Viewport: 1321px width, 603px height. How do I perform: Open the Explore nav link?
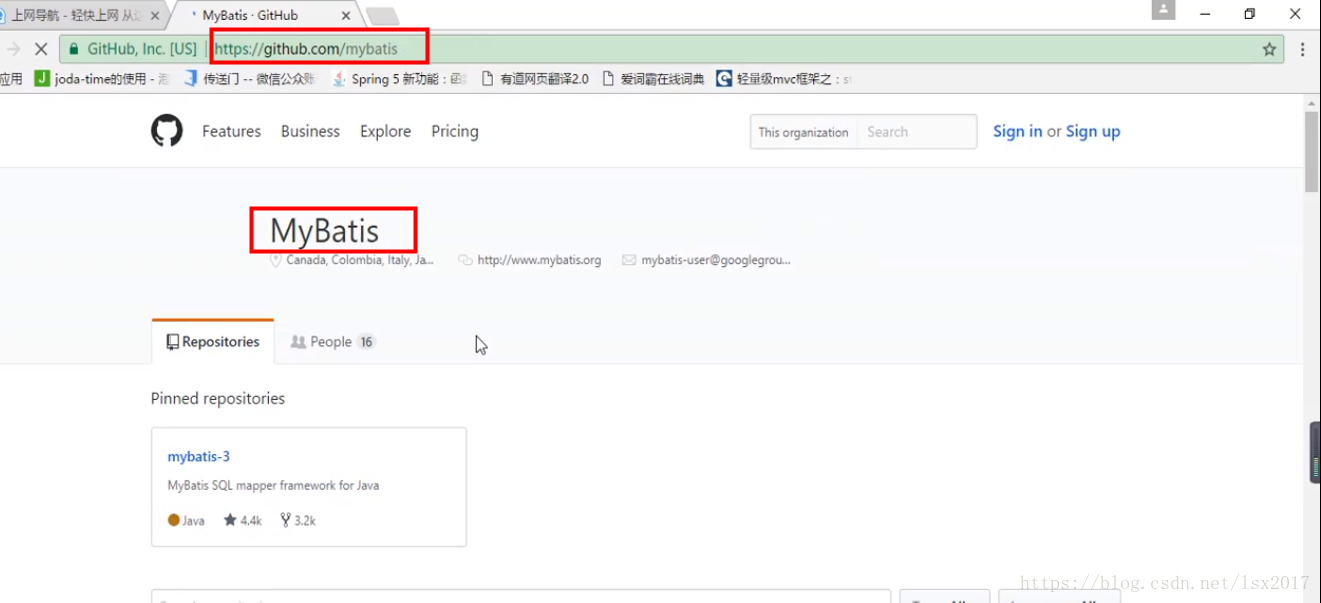click(385, 131)
